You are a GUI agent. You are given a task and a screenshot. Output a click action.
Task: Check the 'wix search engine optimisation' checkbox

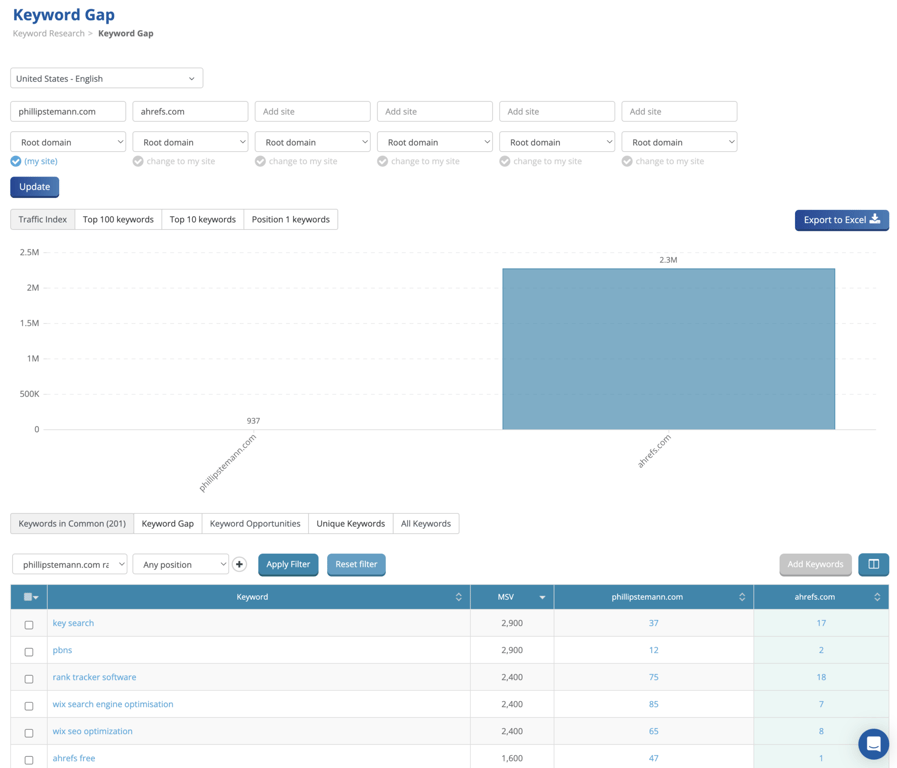click(29, 706)
